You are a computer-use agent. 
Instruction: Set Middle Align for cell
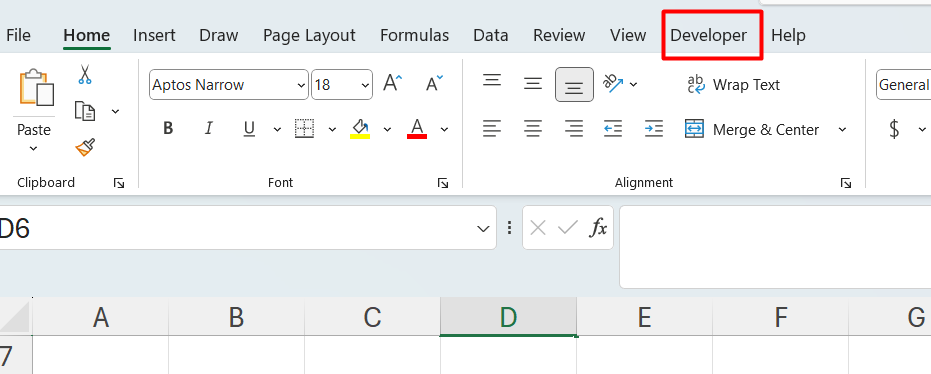click(533, 84)
